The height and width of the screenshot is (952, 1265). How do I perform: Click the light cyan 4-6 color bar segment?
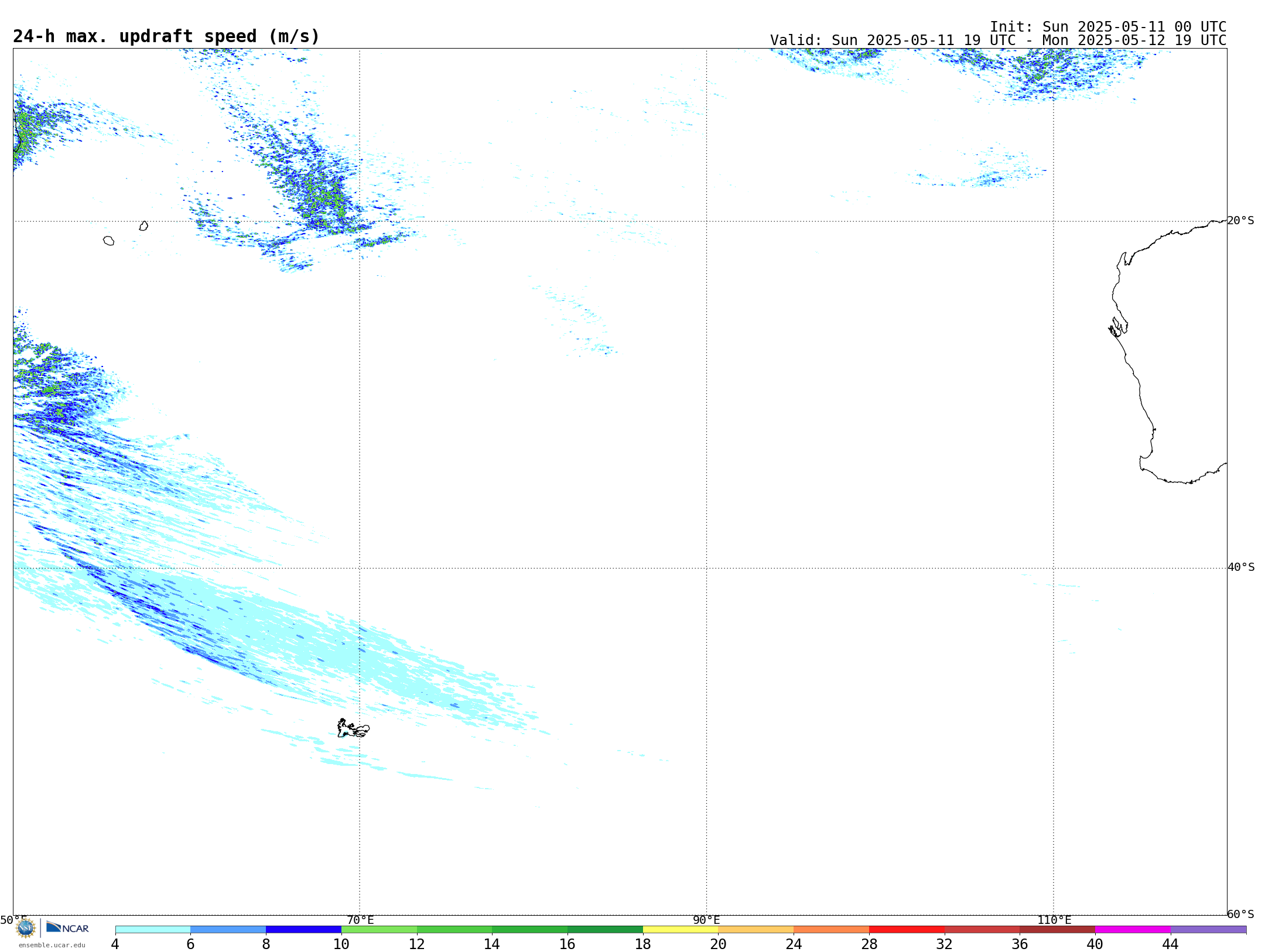(x=153, y=930)
